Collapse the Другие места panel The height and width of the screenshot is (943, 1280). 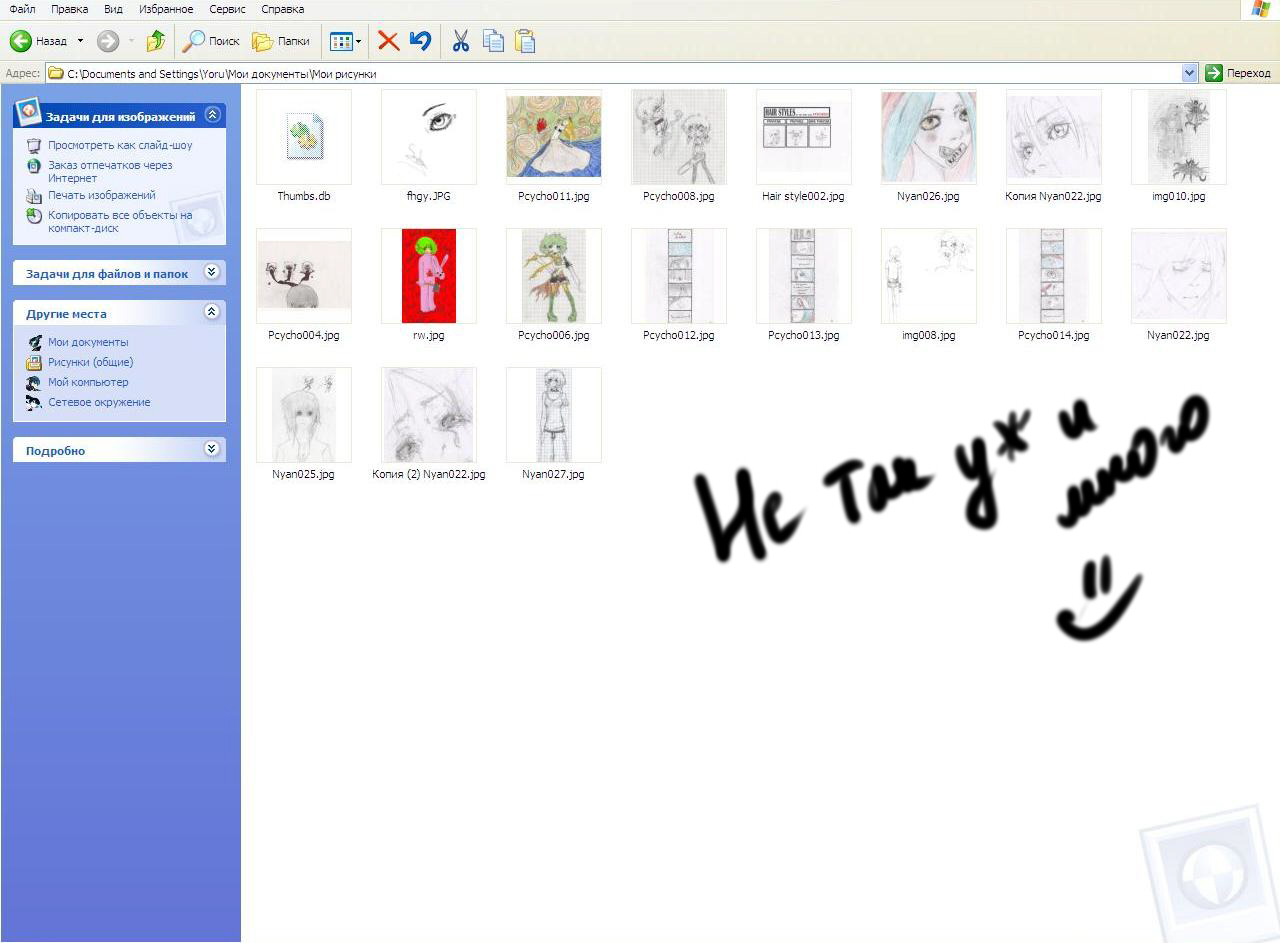click(211, 312)
